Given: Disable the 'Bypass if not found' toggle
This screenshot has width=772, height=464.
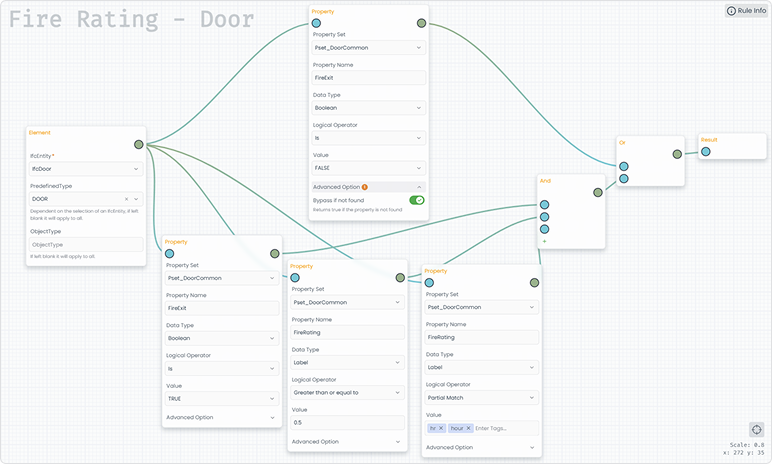Looking at the screenshot, I should [x=415, y=200].
